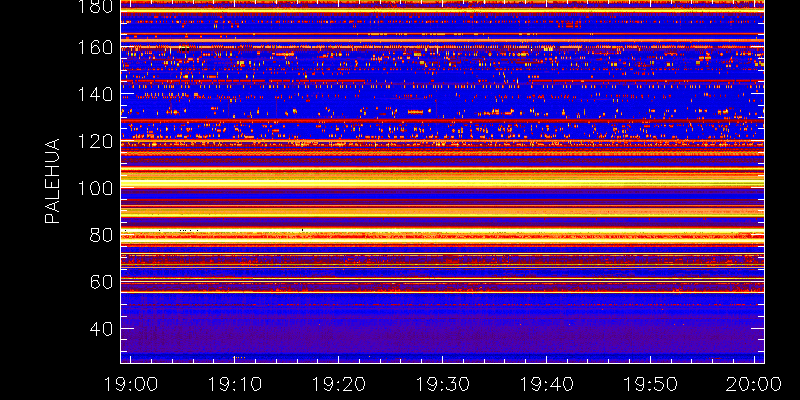Click the 100 frequency axis label
800x400 pixels.
pos(95,188)
